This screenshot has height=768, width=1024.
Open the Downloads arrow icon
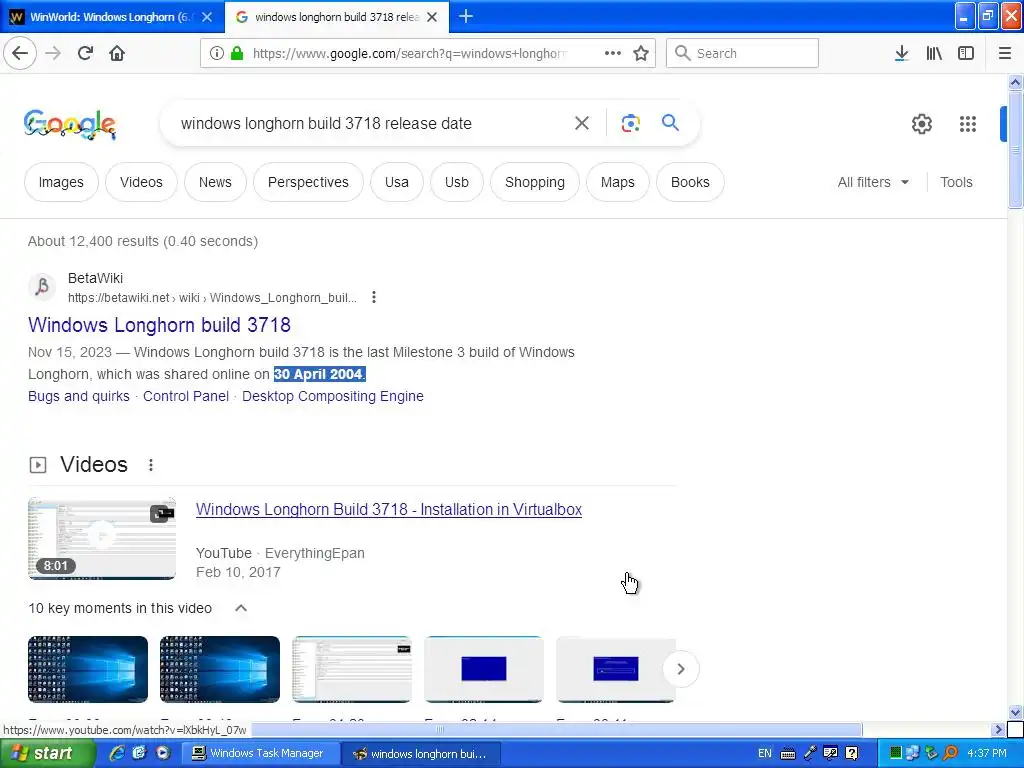[901, 53]
